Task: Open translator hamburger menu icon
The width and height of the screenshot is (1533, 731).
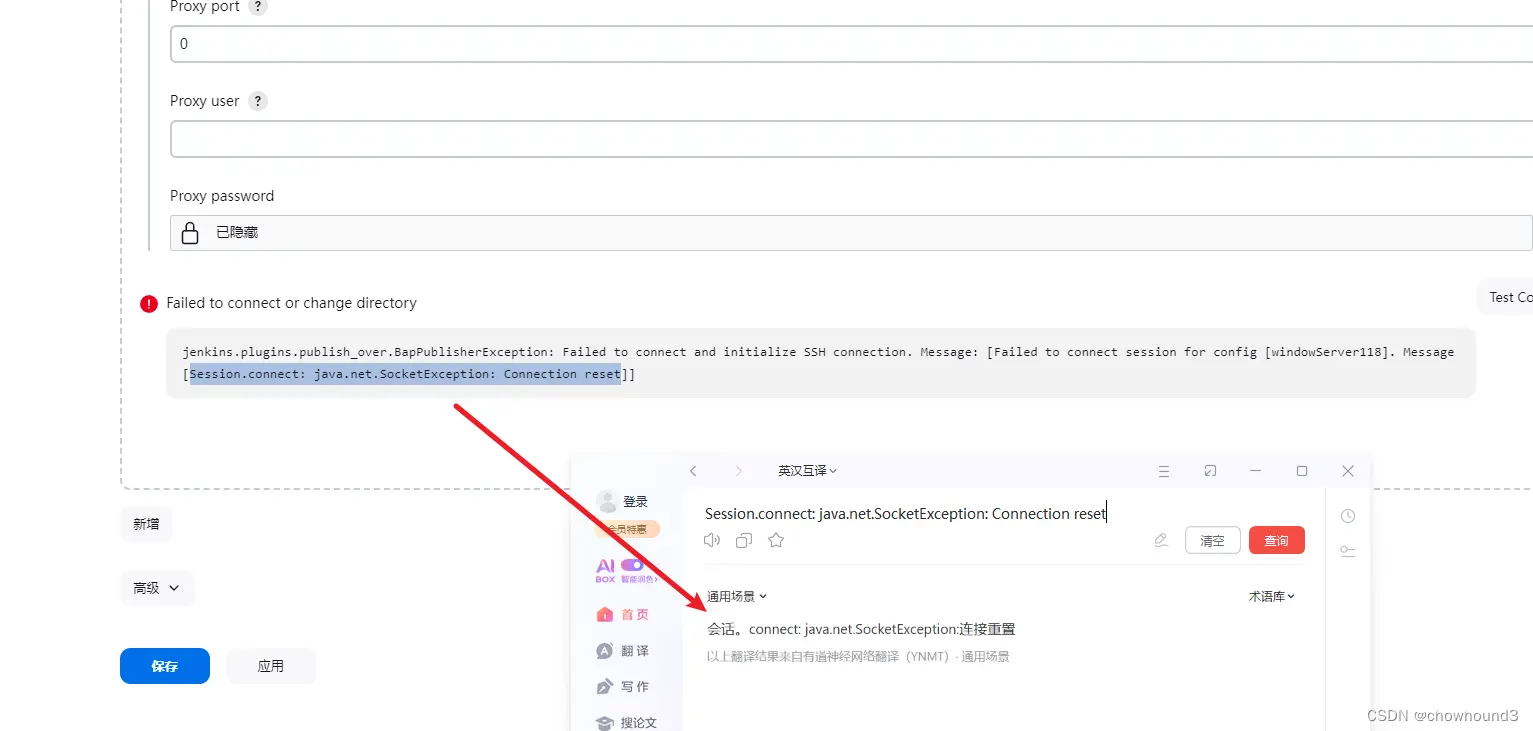Action: [1164, 471]
